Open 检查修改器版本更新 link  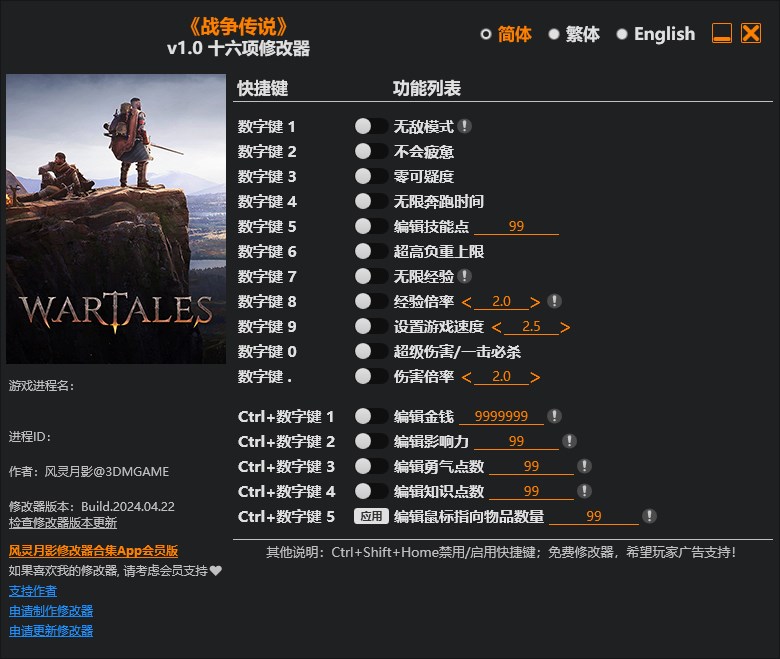tap(63, 523)
